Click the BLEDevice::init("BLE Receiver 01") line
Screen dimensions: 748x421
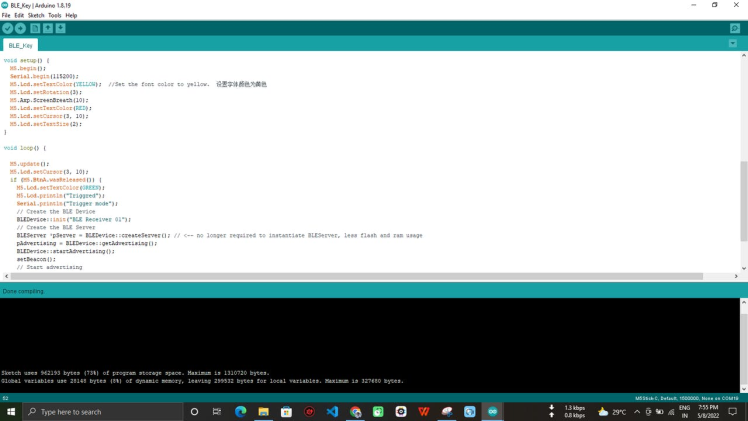[73, 219]
